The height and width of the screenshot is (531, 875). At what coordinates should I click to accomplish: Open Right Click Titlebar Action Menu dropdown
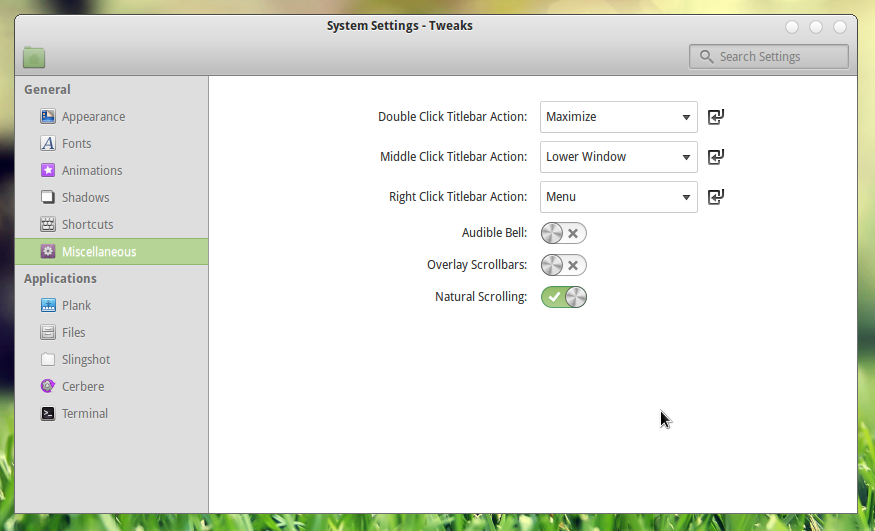coord(619,196)
